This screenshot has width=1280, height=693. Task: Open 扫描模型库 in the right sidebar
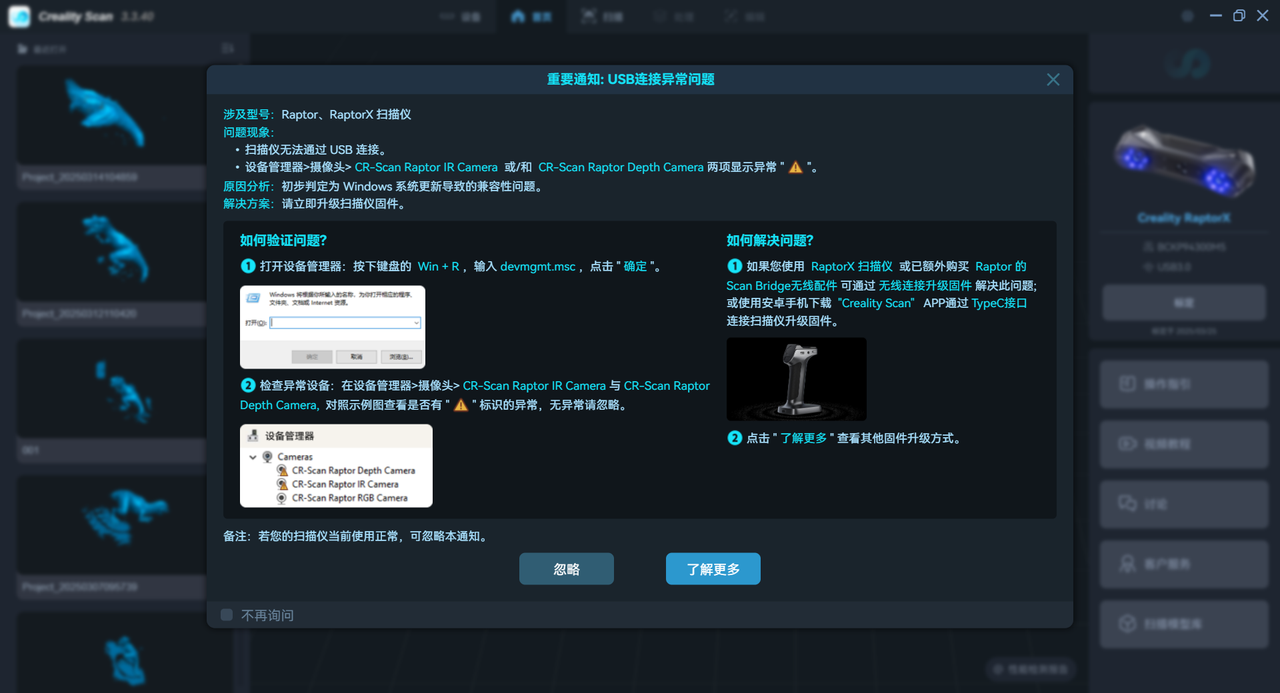pos(1184,624)
